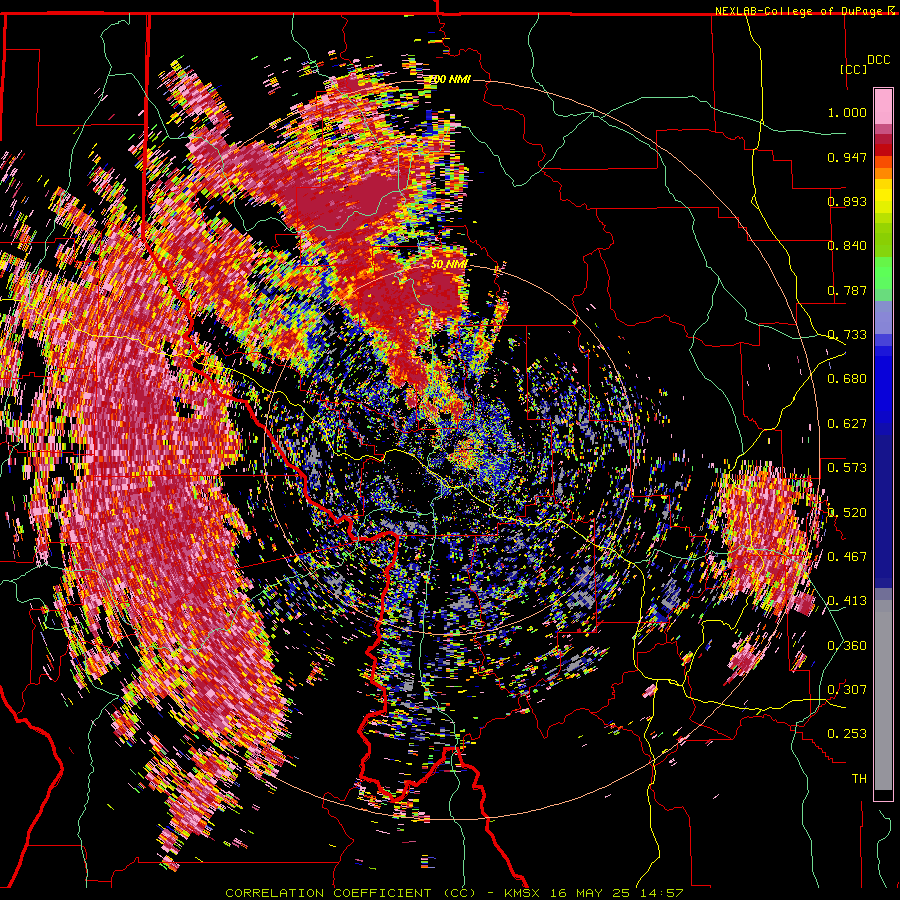The width and height of the screenshot is (900, 900).
Task: Click the 0.573 legend value
Action: tap(847, 468)
